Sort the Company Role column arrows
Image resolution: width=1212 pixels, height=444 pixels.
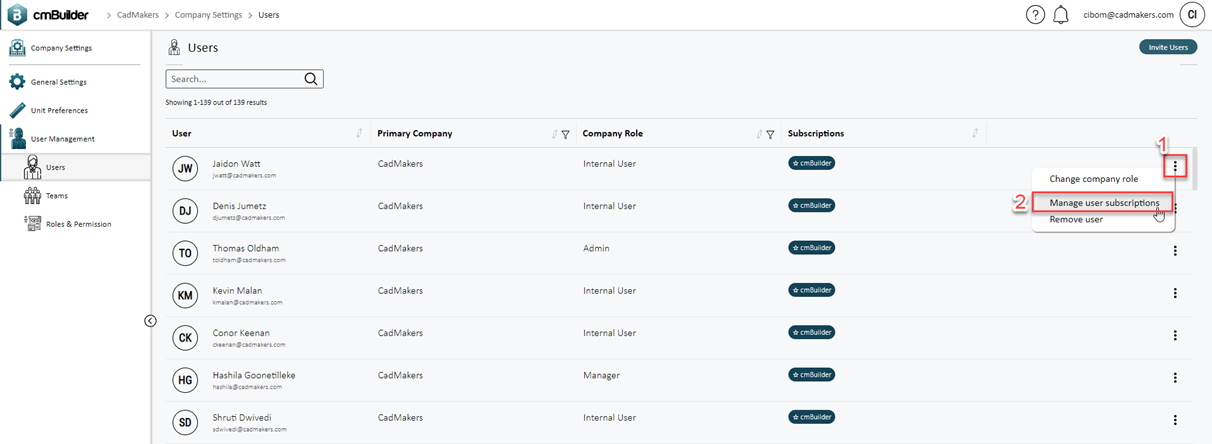(x=759, y=133)
